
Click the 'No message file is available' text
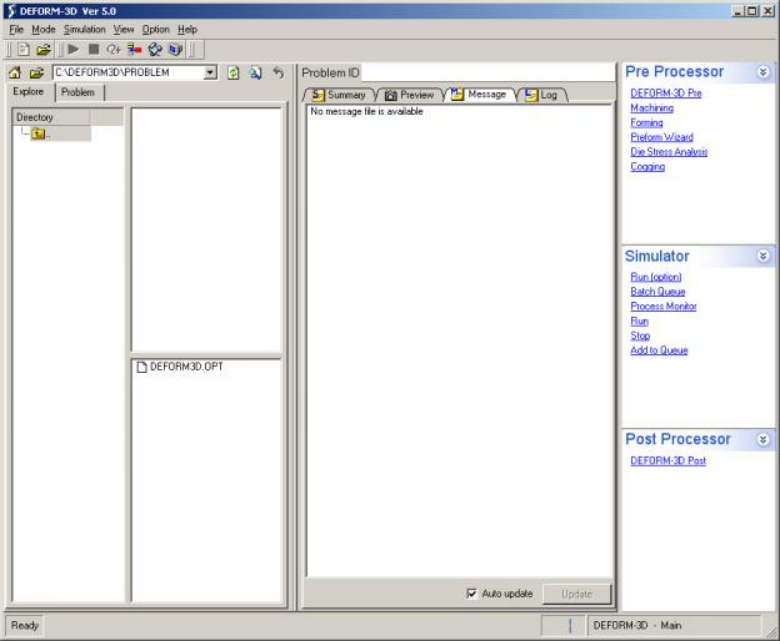pos(367,111)
